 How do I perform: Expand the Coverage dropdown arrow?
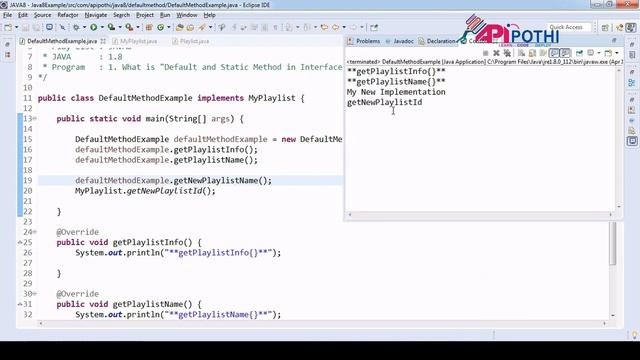pos(120,27)
